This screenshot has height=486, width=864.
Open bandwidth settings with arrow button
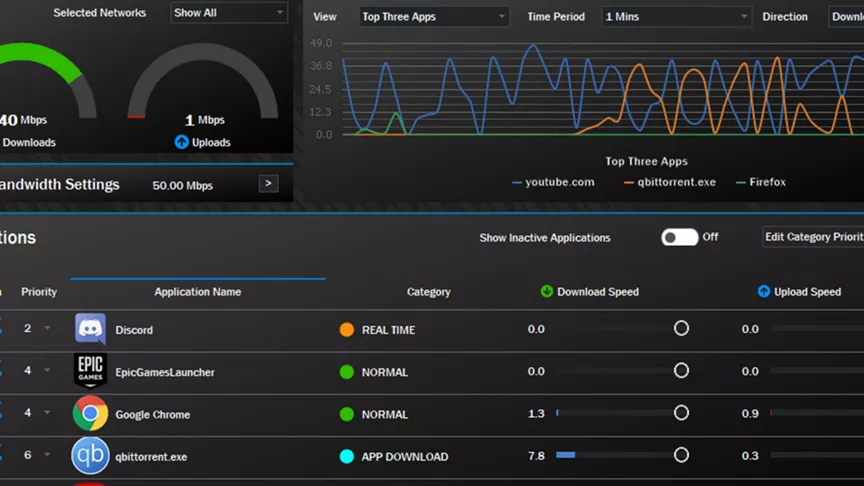pyautogui.click(x=268, y=184)
